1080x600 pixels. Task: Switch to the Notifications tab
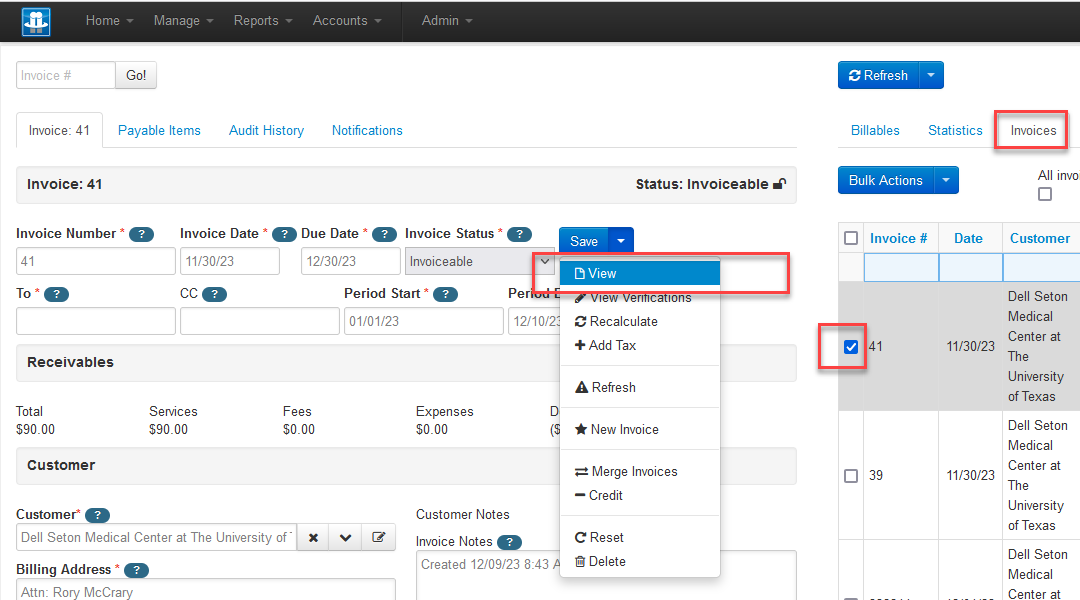(x=367, y=130)
